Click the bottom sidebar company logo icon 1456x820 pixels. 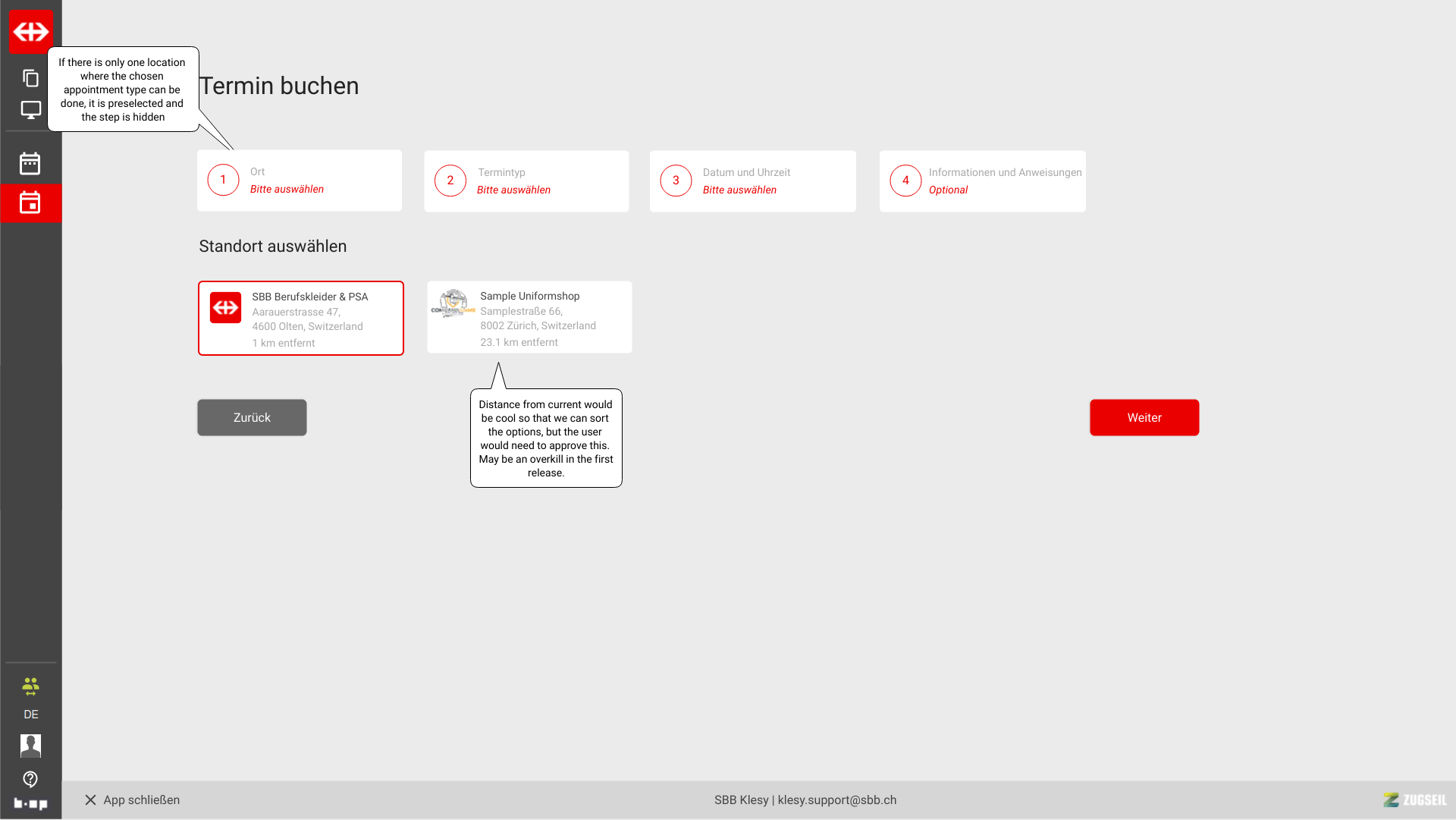[x=30, y=803]
